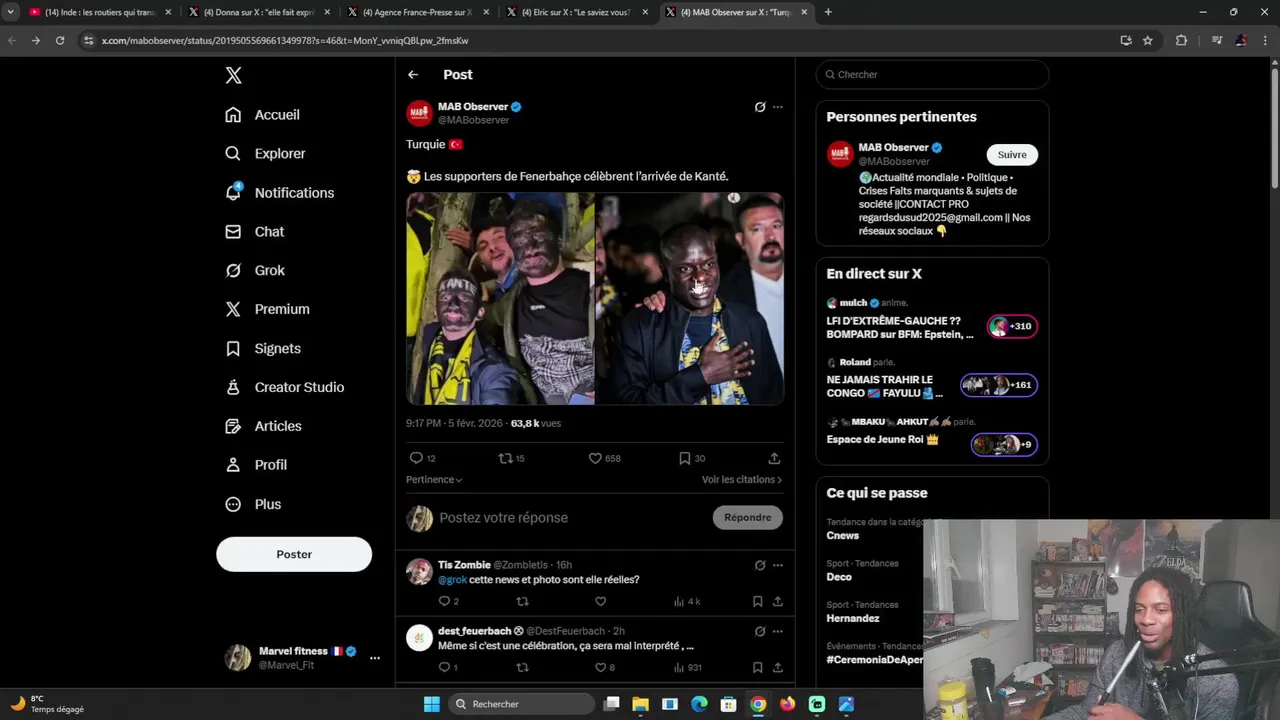This screenshot has height=720, width=1280.
Task: View stats of Tis Zombie reply 4 k
Action: click(x=686, y=601)
